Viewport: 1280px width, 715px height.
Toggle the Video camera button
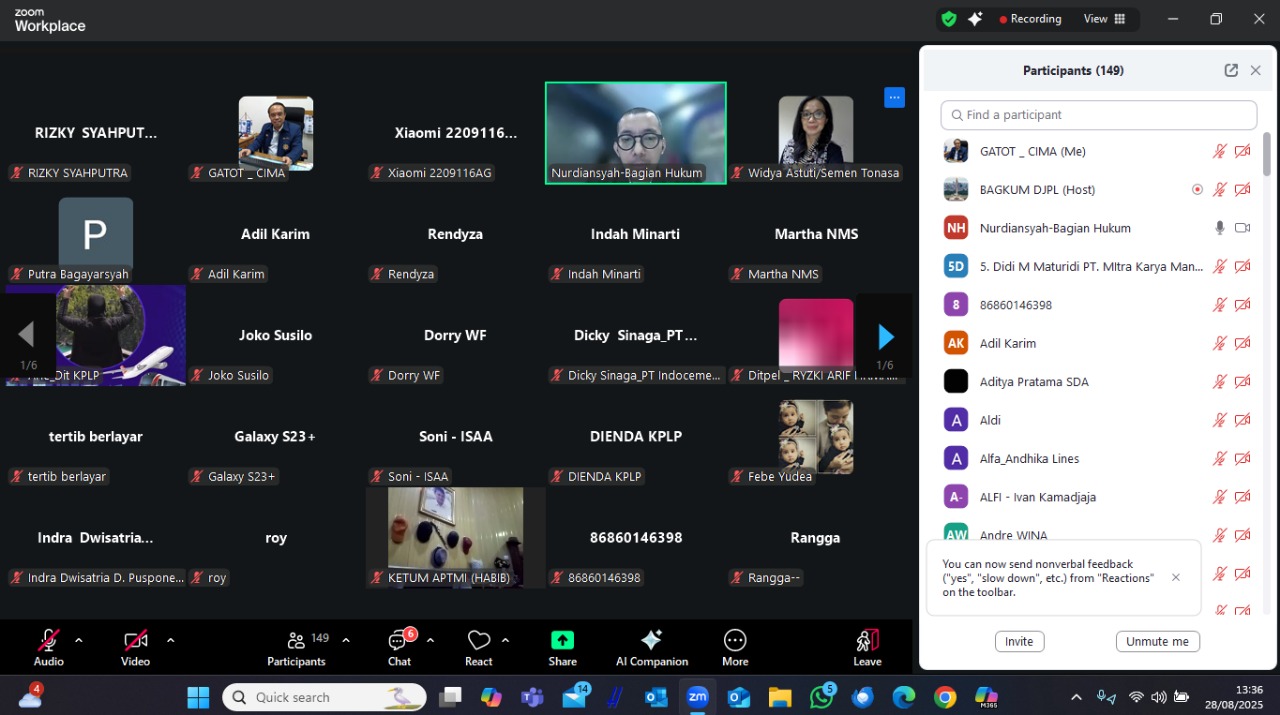pyautogui.click(x=135, y=641)
